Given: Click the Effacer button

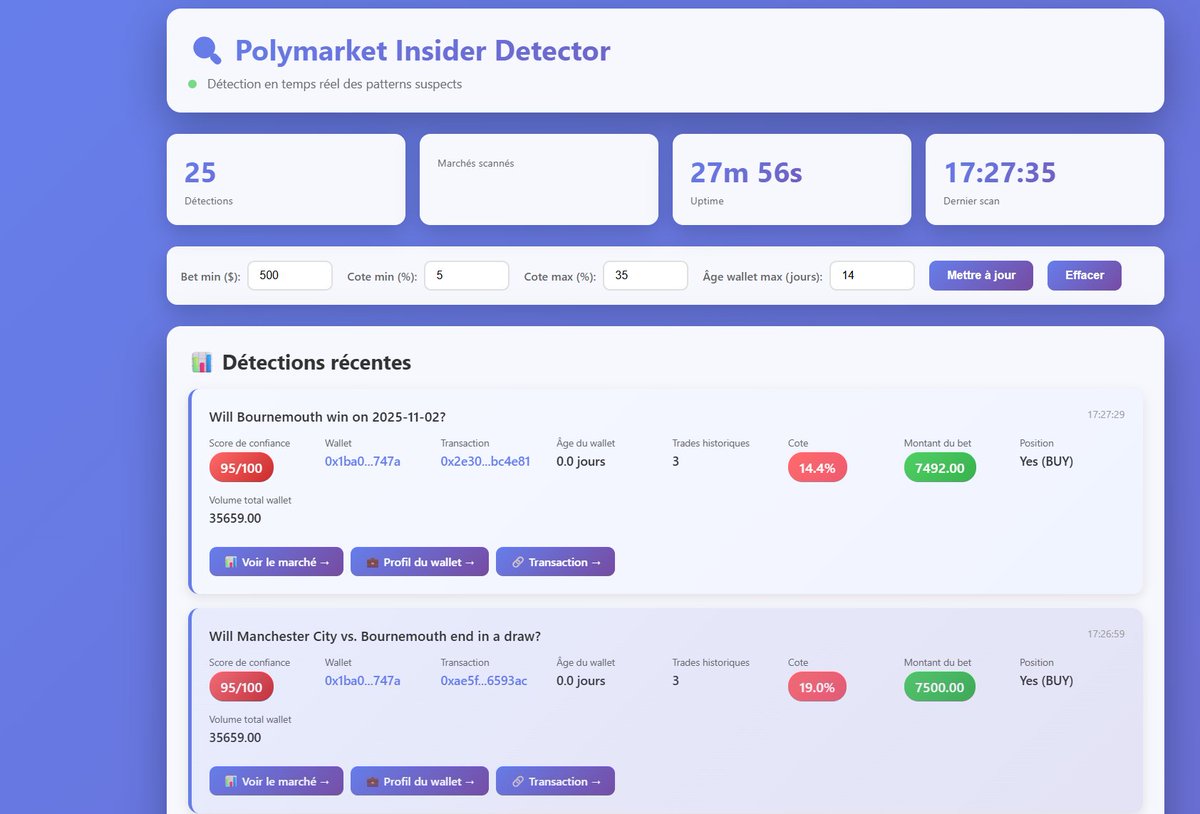Looking at the screenshot, I should [x=1084, y=275].
